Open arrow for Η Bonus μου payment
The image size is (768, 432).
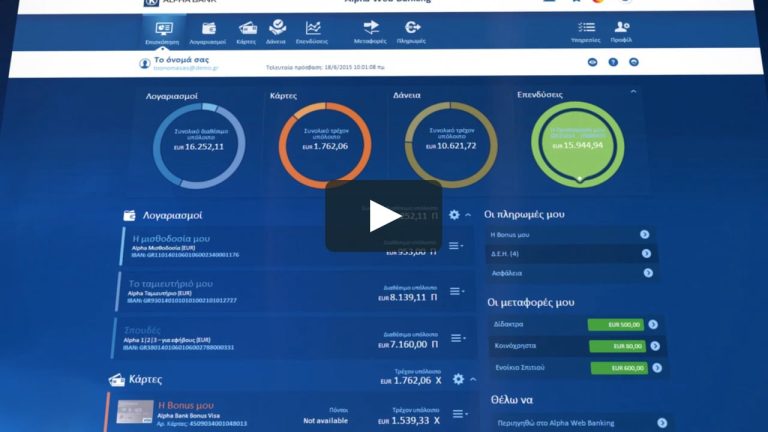click(645, 235)
